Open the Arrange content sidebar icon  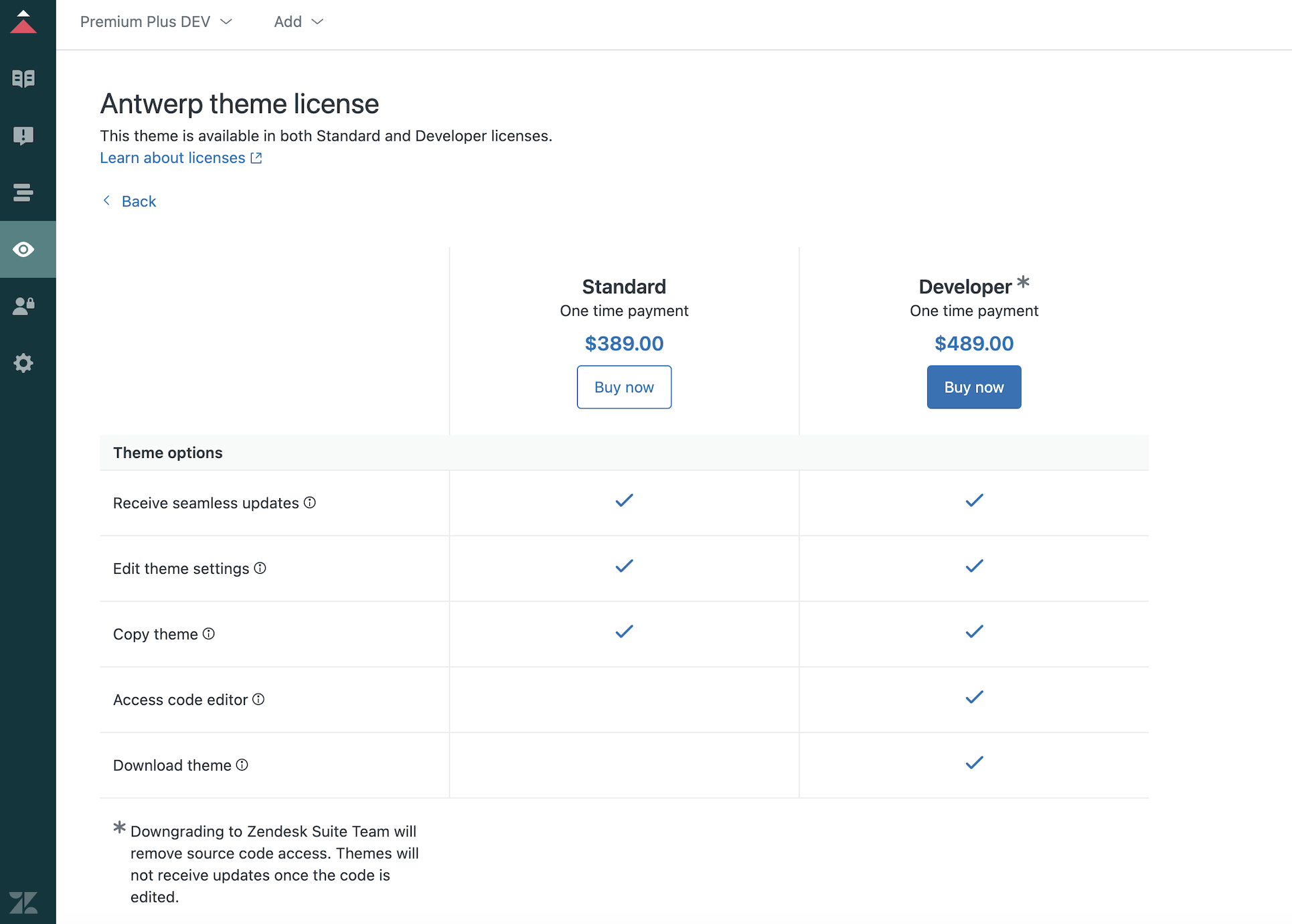coord(23,193)
